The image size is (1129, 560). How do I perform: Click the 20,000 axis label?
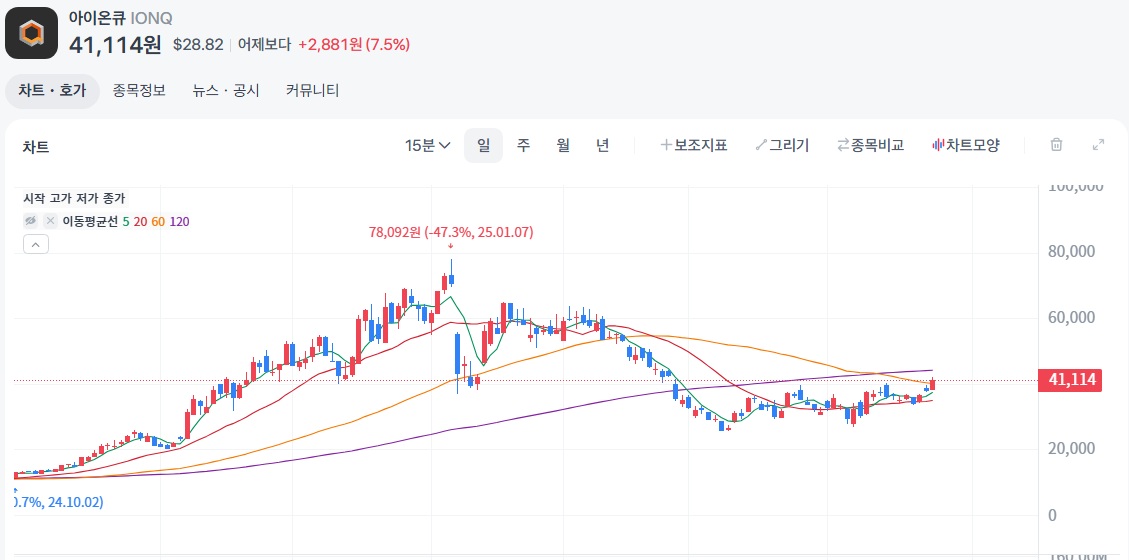(1069, 449)
